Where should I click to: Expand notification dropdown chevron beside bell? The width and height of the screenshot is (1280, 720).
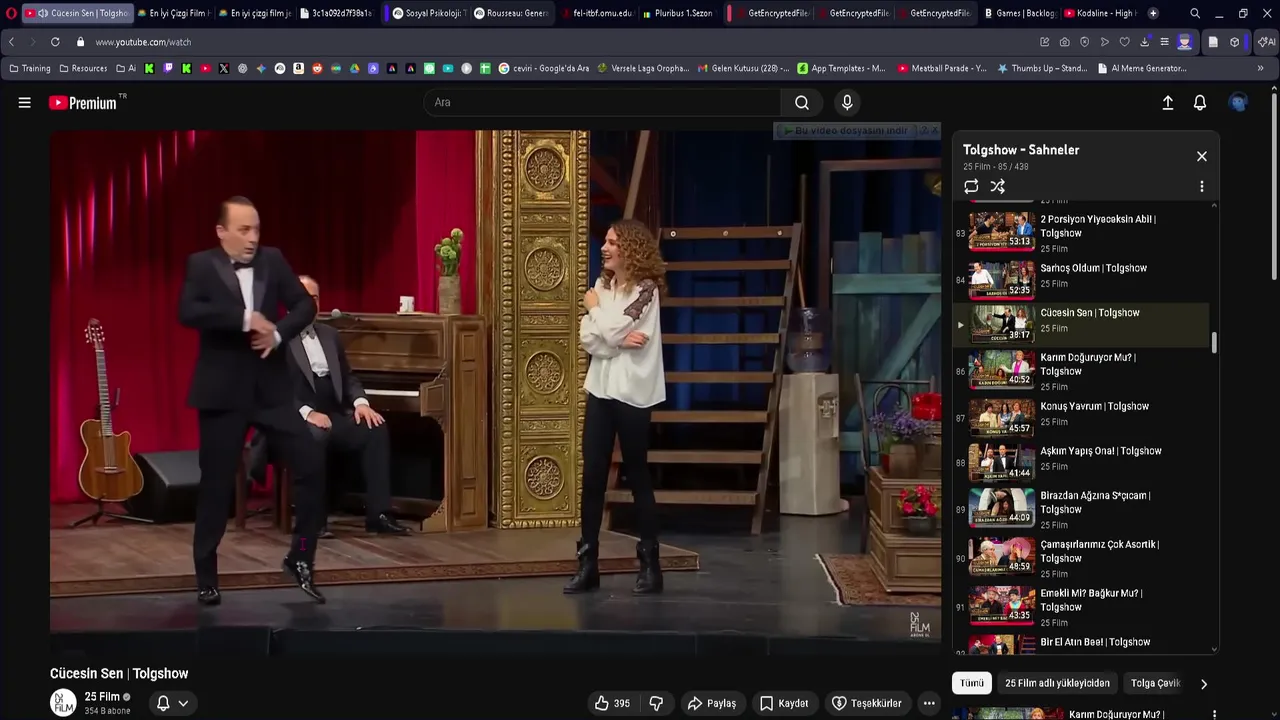[183, 703]
